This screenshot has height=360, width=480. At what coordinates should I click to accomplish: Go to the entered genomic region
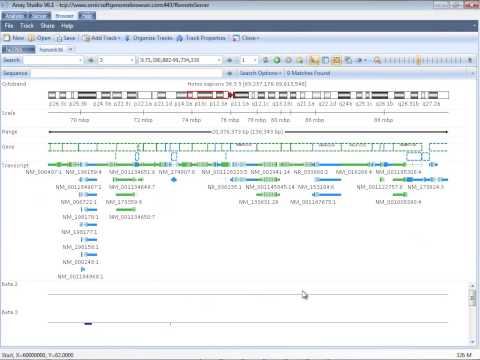(229, 60)
